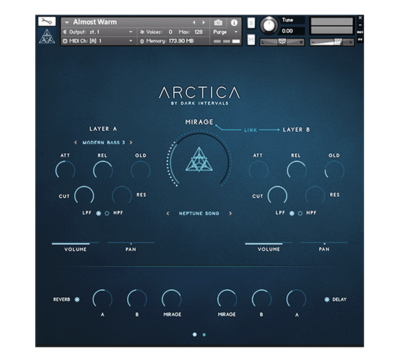
Task: Click the header pan L-R slider
Action: pos(282,42)
